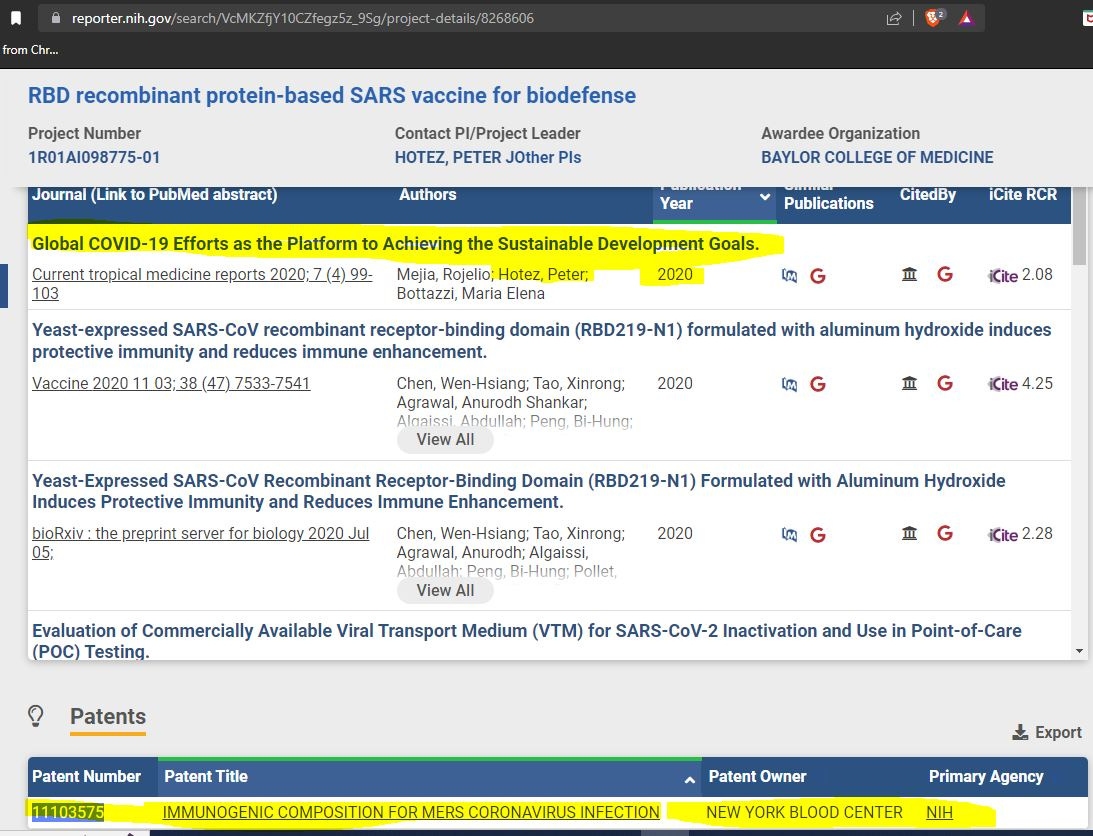Open CitedBy Google icon for Vaccine 2020 row
This screenshot has height=836, width=1093.
coord(945,383)
